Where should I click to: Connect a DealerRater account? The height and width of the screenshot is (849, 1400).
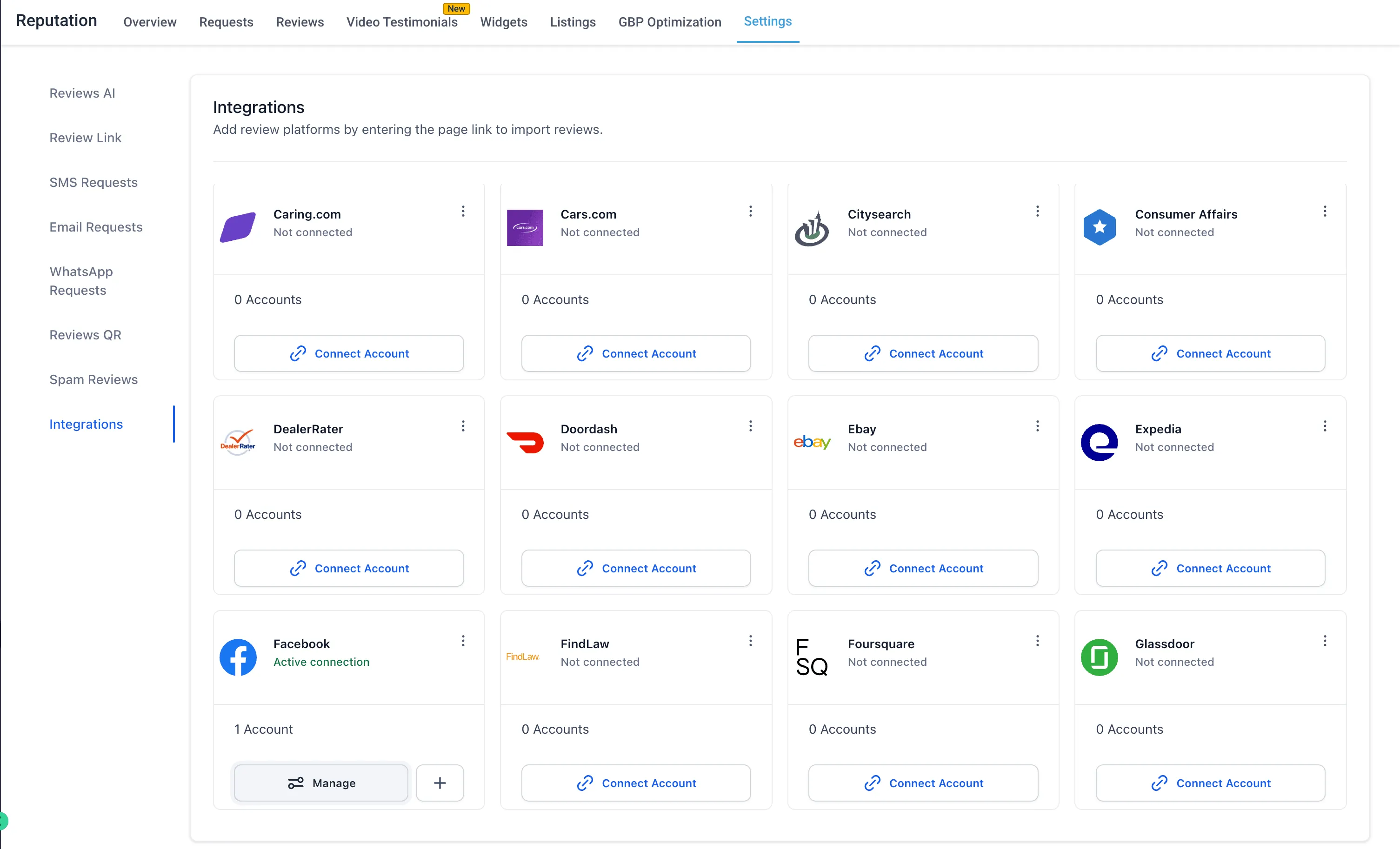coord(348,568)
